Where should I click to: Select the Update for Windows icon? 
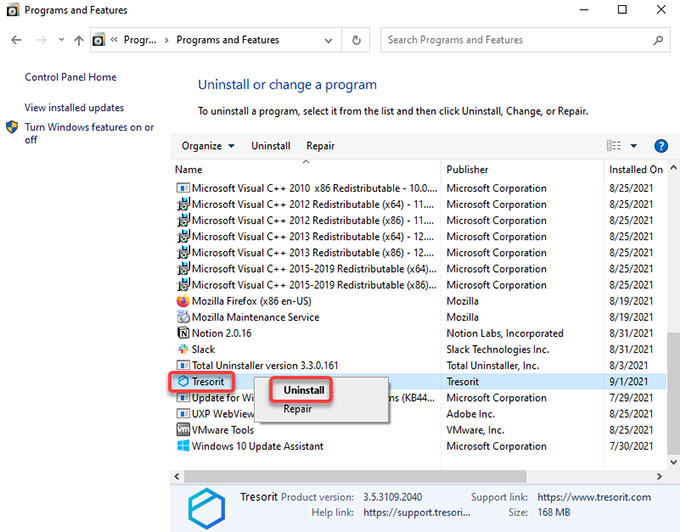click(x=183, y=398)
